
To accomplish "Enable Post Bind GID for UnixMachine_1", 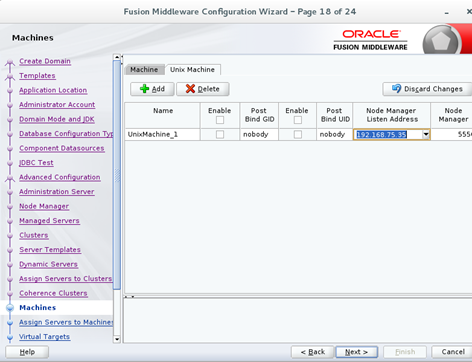I will (220, 134).
